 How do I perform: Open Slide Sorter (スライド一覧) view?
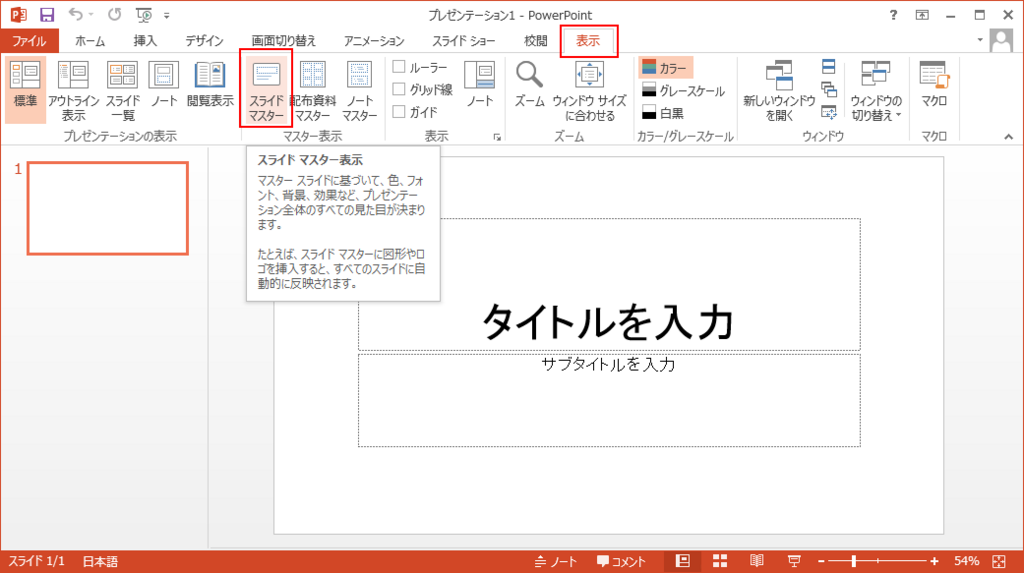click(x=122, y=90)
